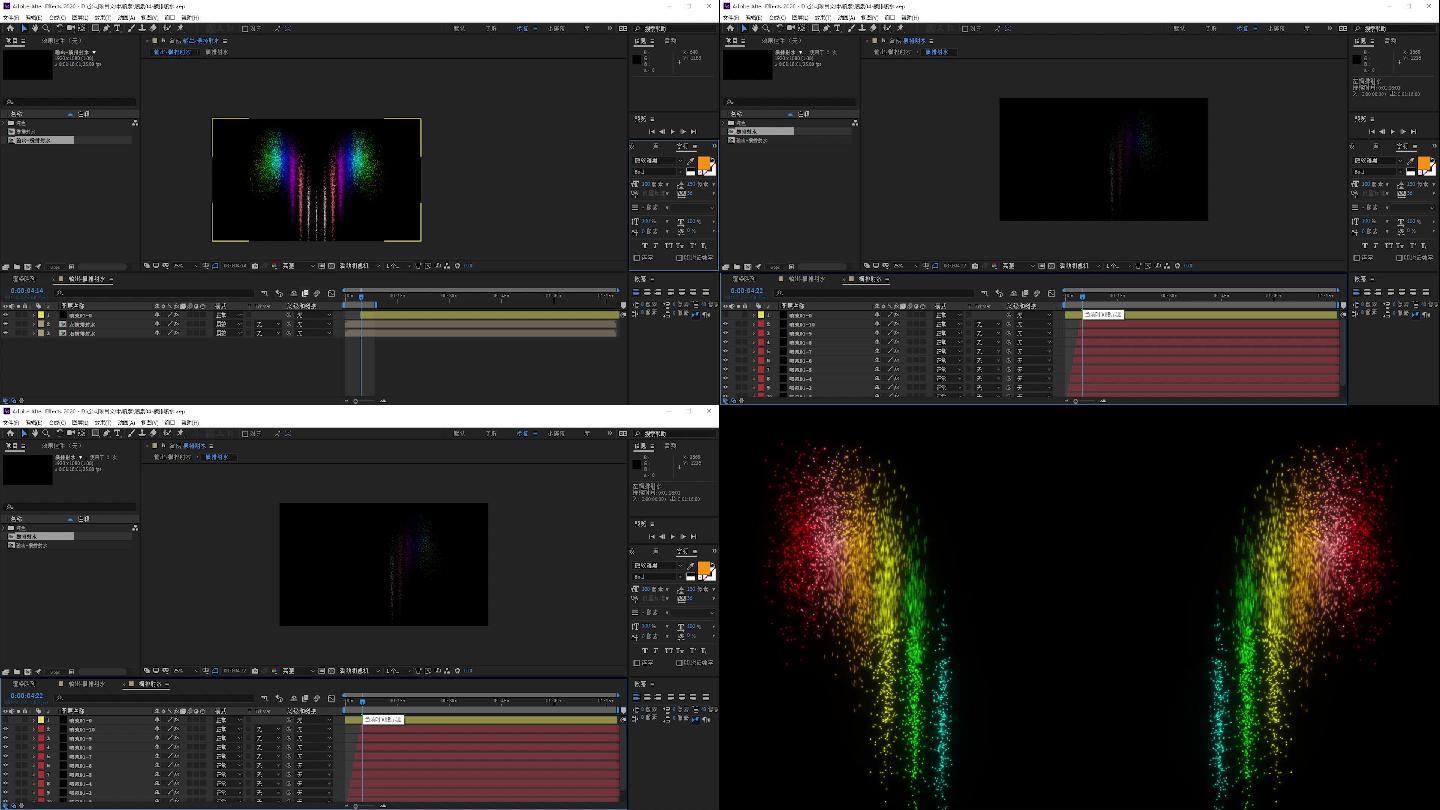Image resolution: width=1440 pixels, height=810 pixels.
Task: Toggle eye of layer 2 in top-right timeline
Action: coord(725,324)
